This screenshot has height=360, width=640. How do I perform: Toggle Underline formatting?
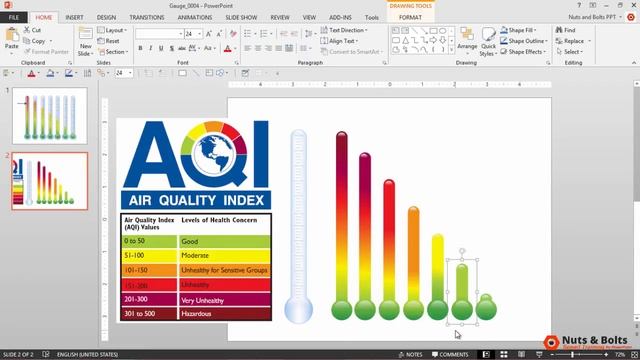pos(161,49)
